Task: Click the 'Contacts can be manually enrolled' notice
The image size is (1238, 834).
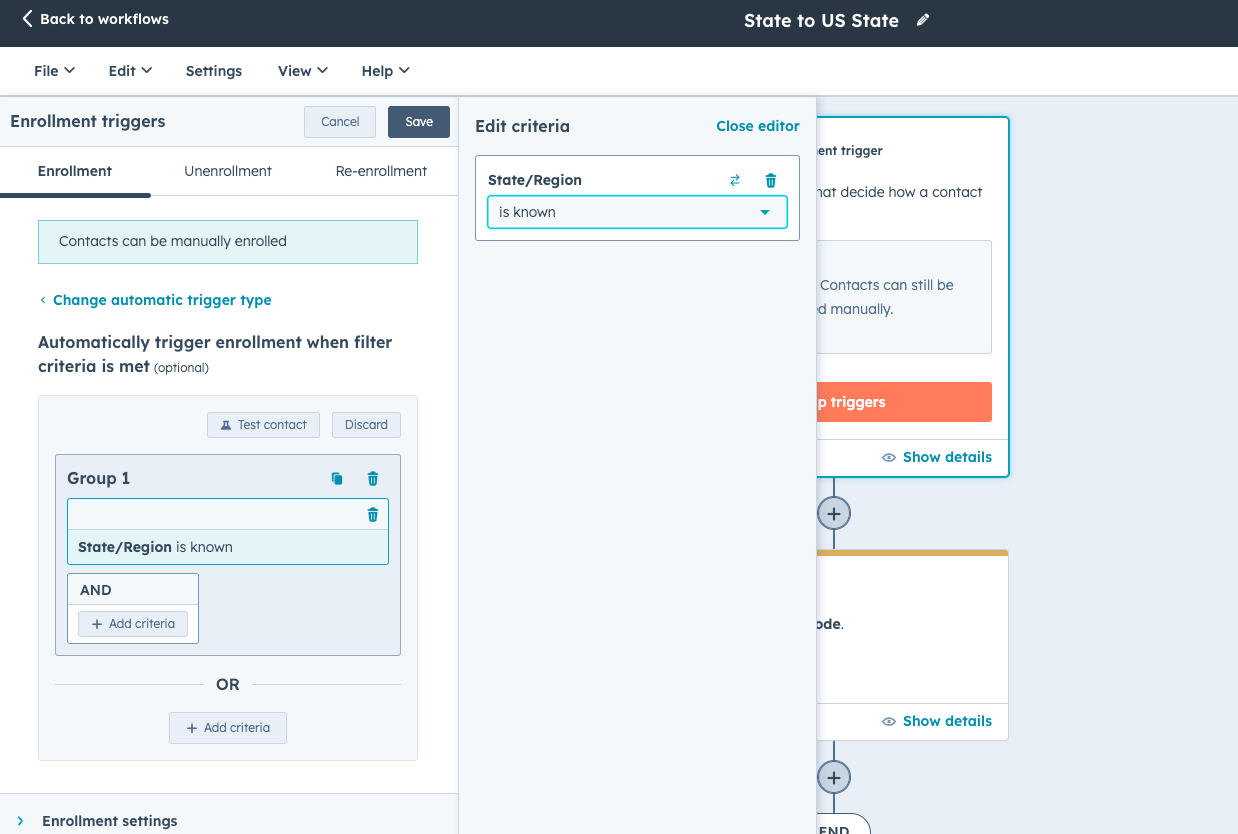Action: [228, 242]
